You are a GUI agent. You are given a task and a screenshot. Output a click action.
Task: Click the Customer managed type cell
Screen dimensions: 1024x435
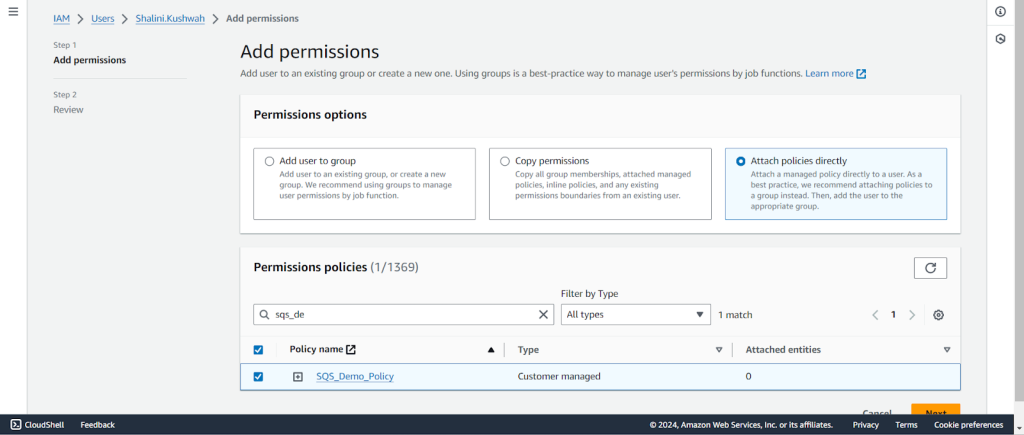(x=559, y=377)
